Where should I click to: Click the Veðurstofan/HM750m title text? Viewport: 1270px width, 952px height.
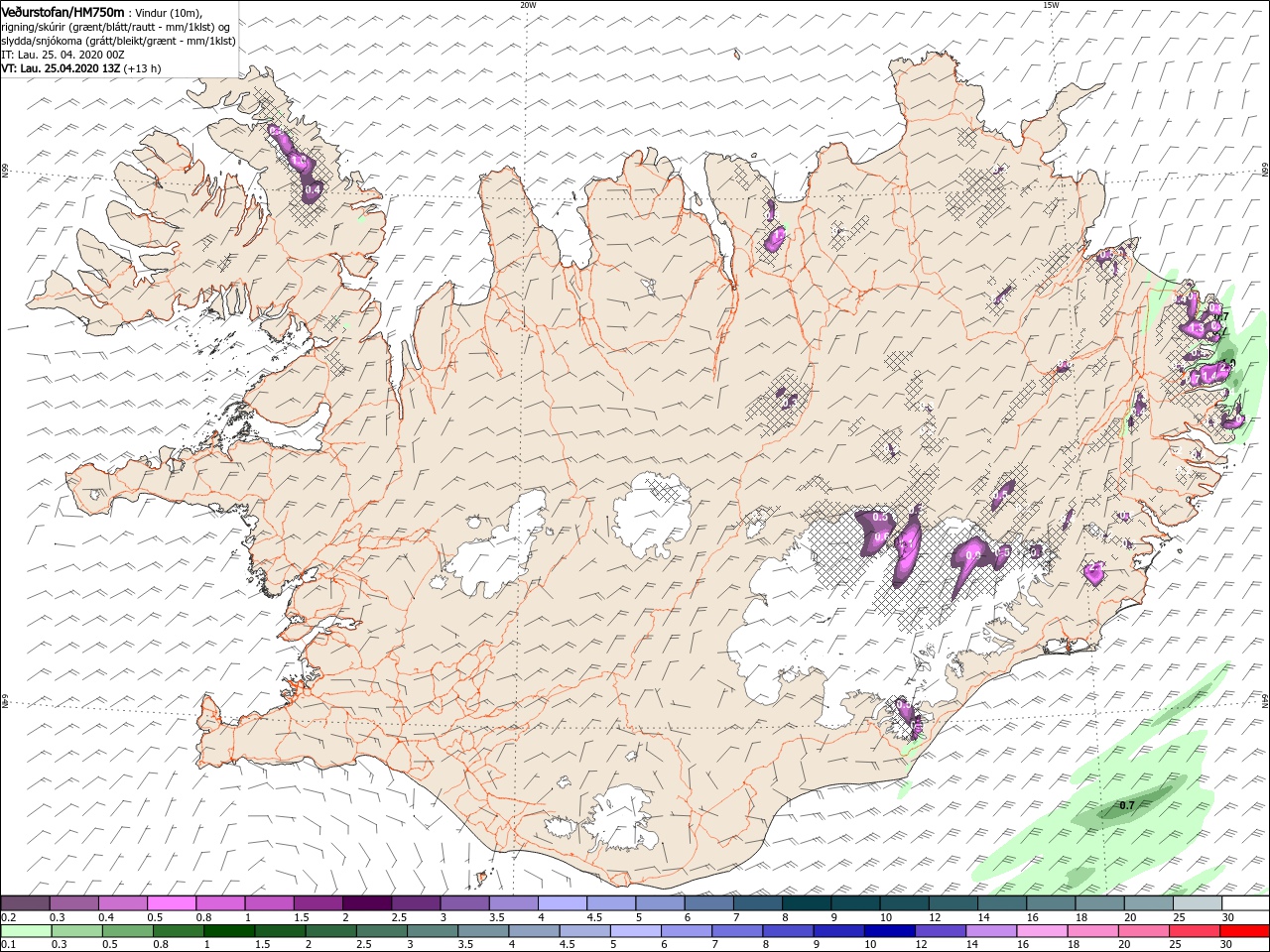(x=63, y=11)
